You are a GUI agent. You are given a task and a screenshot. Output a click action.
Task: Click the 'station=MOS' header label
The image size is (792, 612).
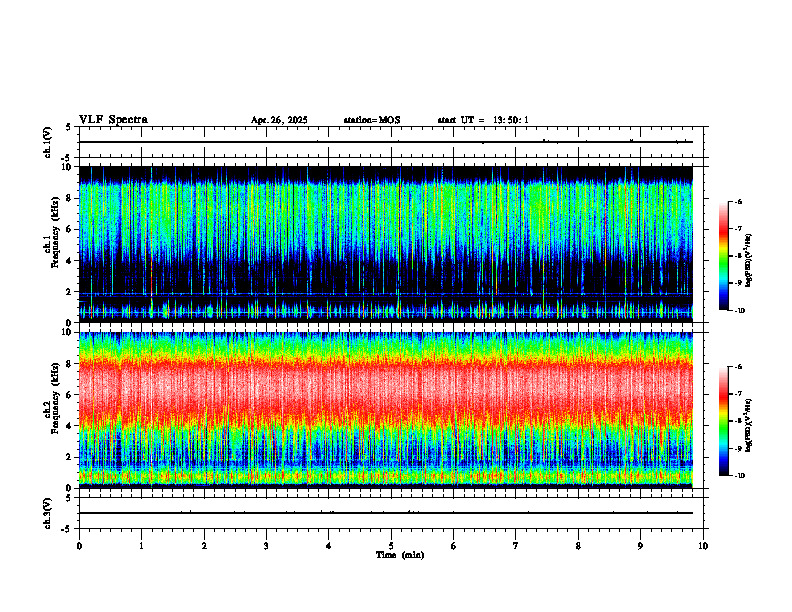[x=372, y=120]
